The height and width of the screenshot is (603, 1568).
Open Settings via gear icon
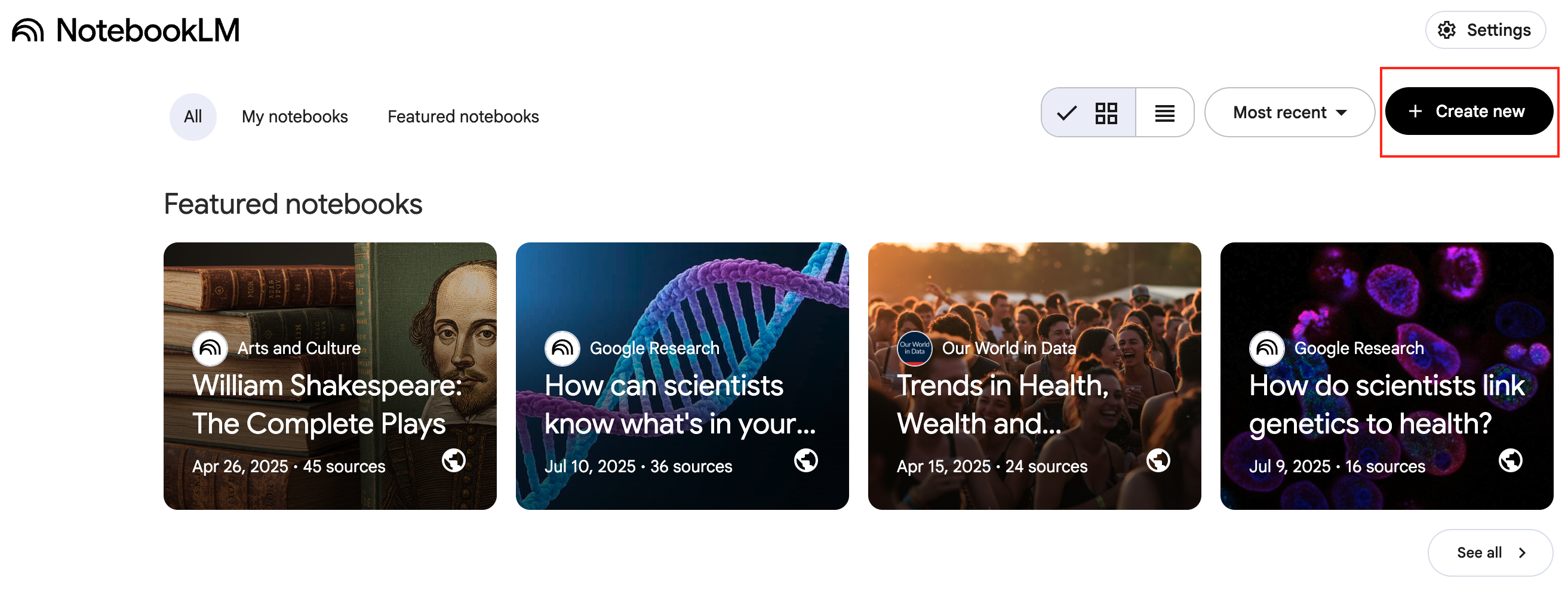[x=1446, y=30]
